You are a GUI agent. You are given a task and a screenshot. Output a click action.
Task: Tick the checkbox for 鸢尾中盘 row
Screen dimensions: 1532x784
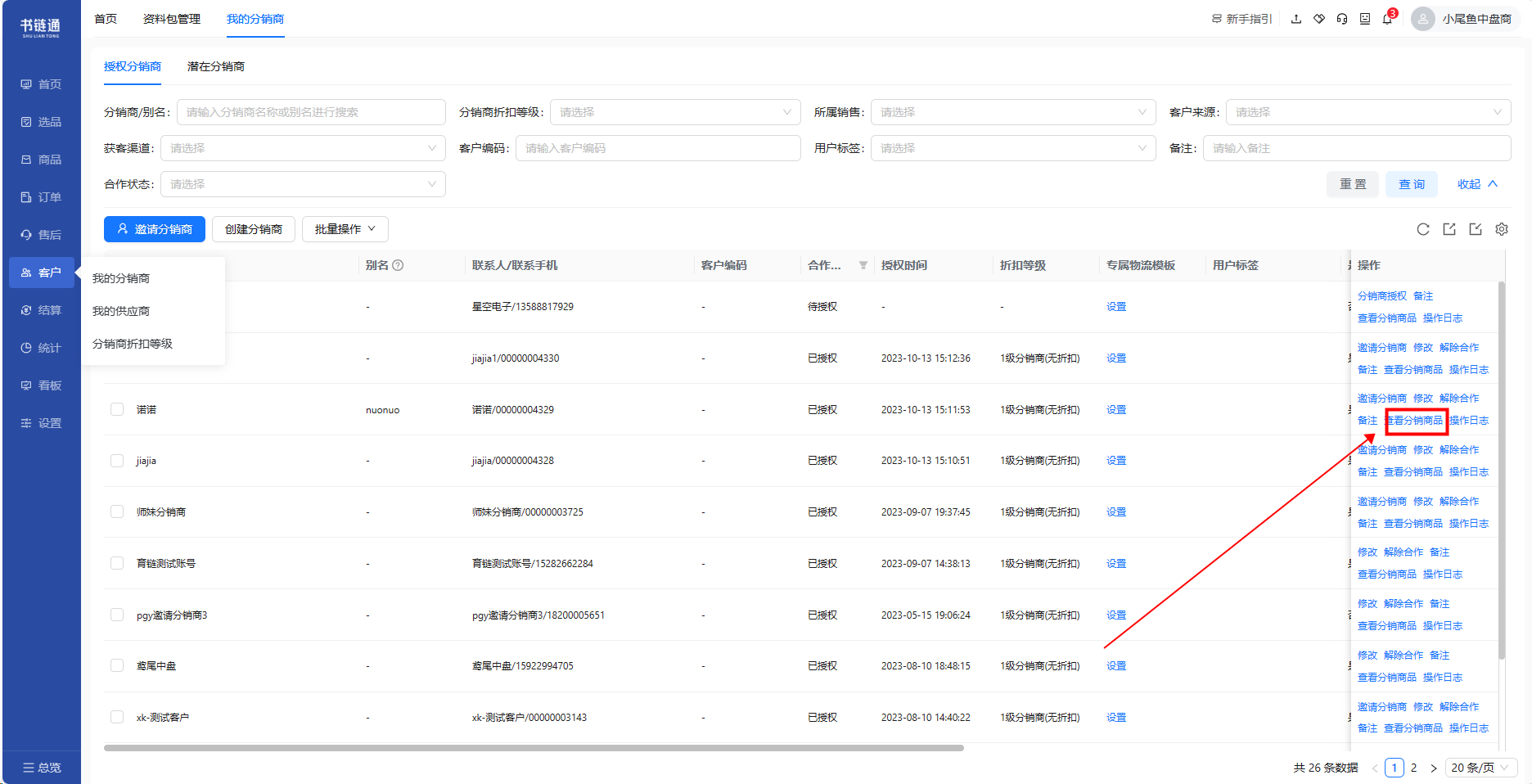[117, 665]
